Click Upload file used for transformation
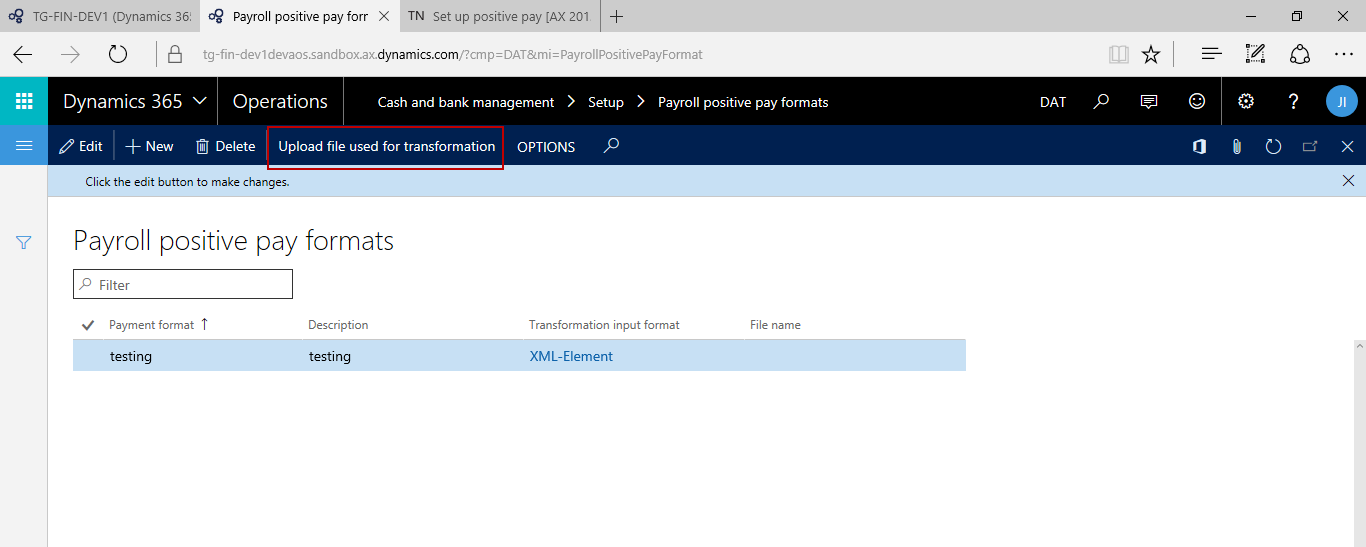The image size is (1366, 547). [x=386, y=146]
